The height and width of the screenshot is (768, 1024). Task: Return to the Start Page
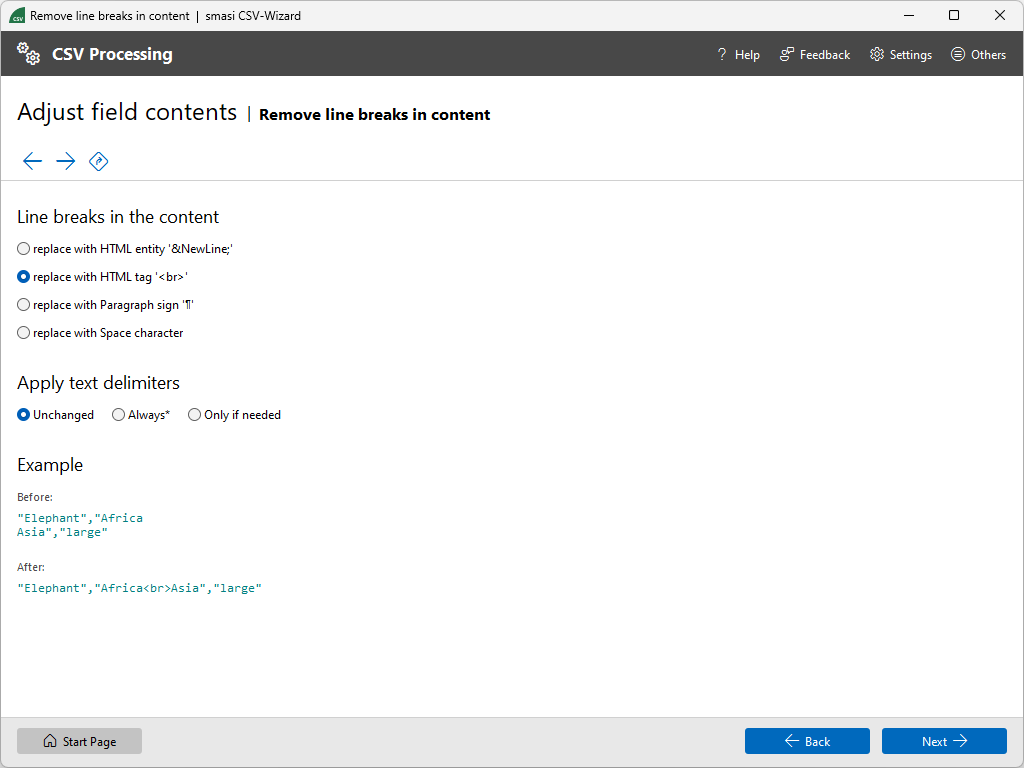[79, 741]
